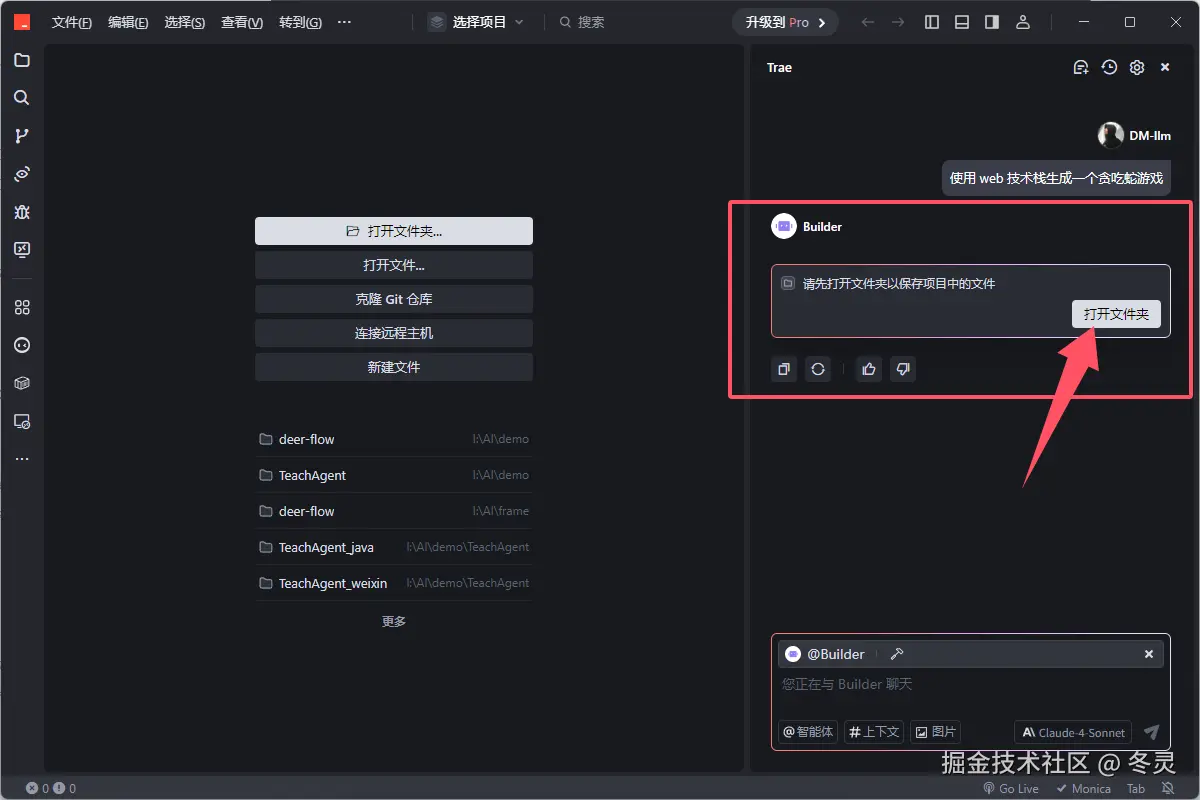Screen dimensions: 1200x800
Task: Open the Source Control view
Action: 22,135
